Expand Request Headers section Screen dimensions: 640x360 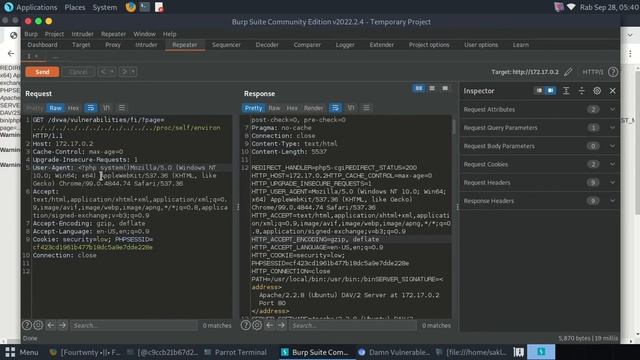(x=539, y=182)
